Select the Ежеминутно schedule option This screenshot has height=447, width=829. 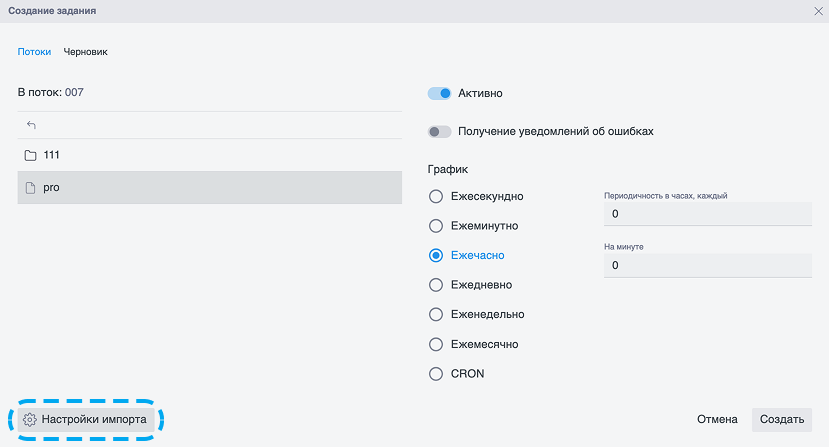[436, 226]
